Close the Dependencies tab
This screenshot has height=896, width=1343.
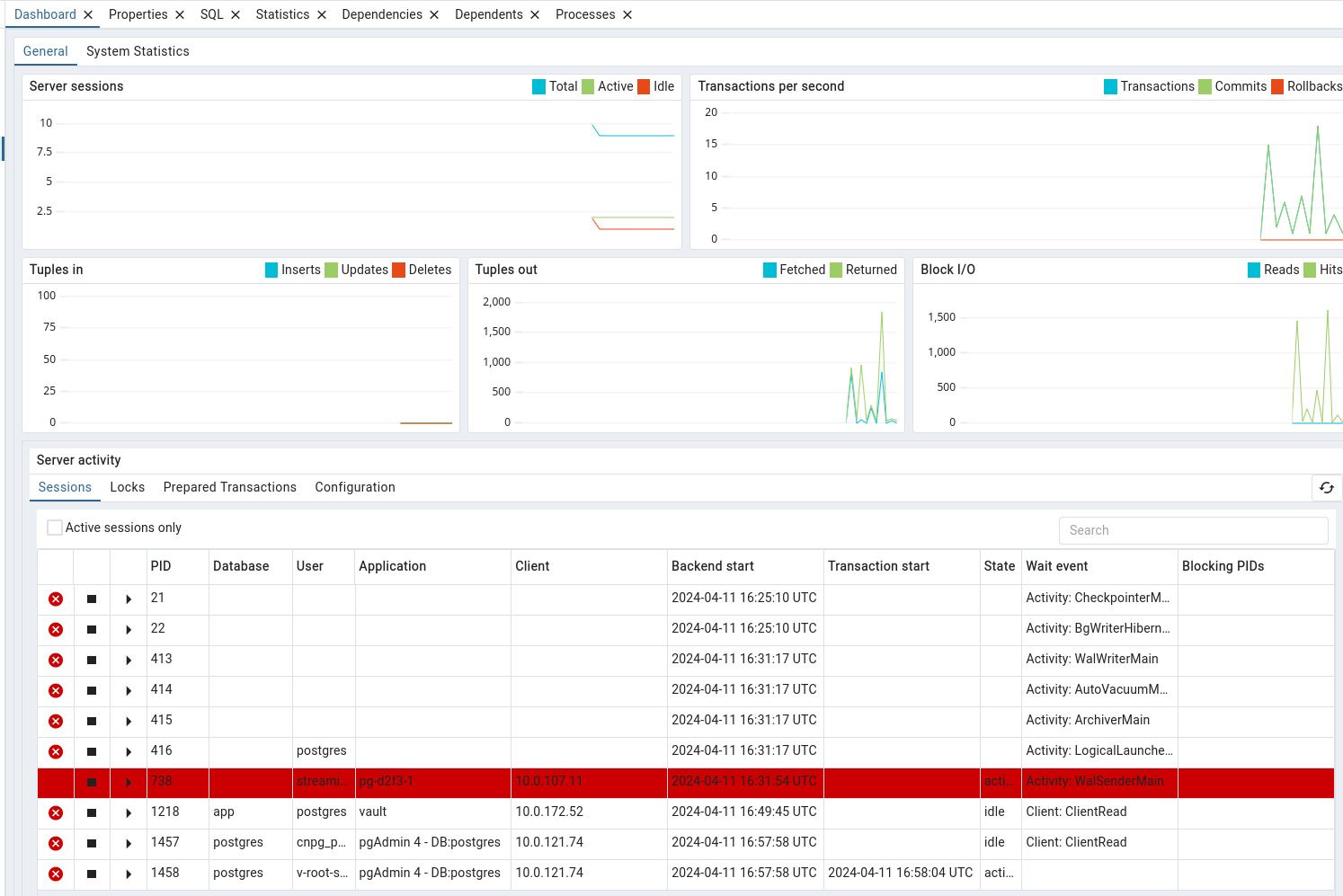coord(434,14)
